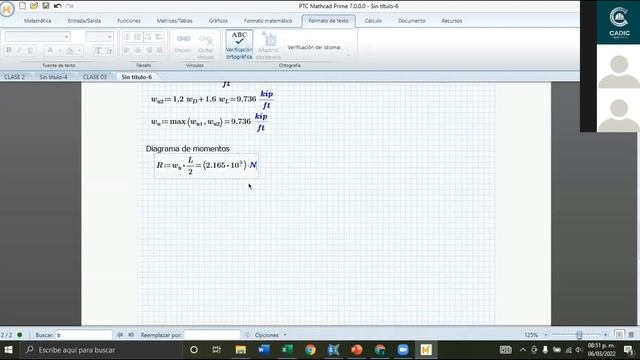This screenshot has height=360, width=640.
Task: Select the Formato de texto ribbon tab
Action: (x=328, y=21)
